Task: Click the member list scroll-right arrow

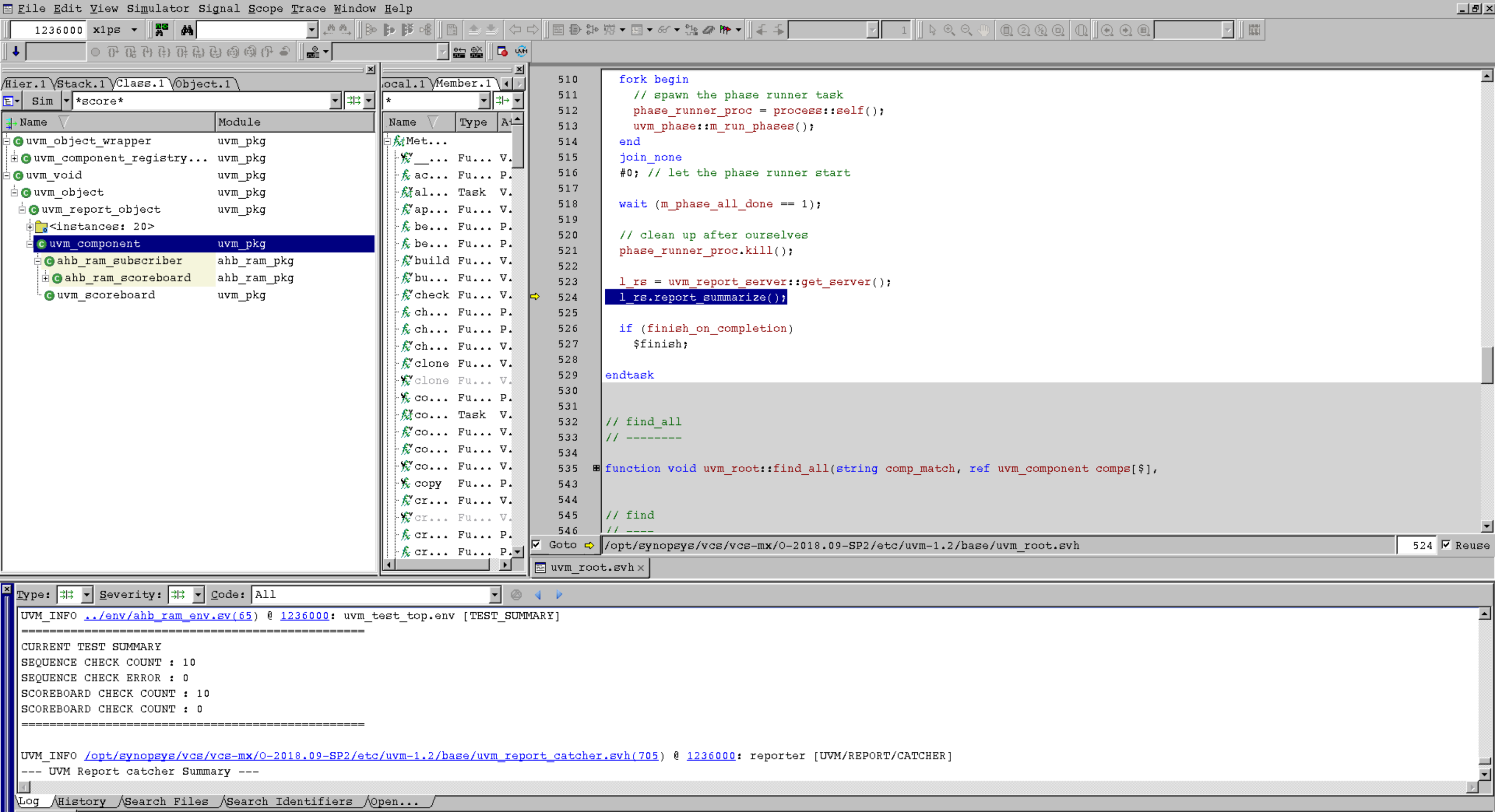Action: 506,565
